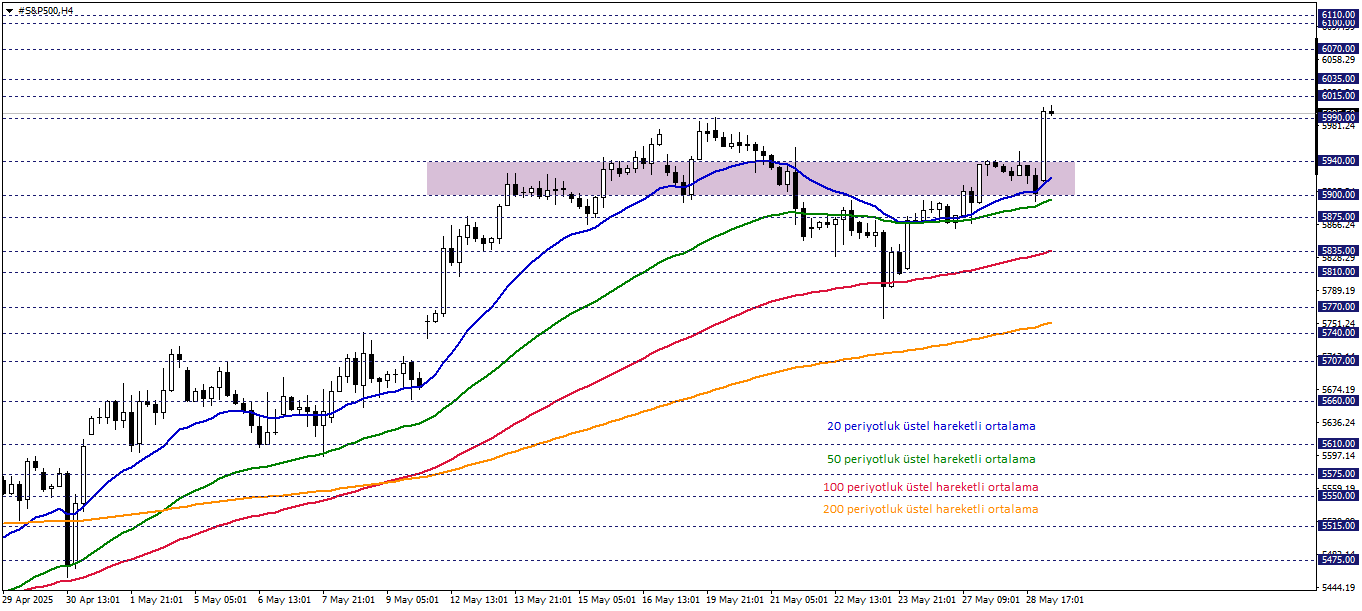Image resolution: width=1362 pixels, height=611 pixels.
Task: Click the 28 May 17:01 time axis label
Action: coord(1053,601)
